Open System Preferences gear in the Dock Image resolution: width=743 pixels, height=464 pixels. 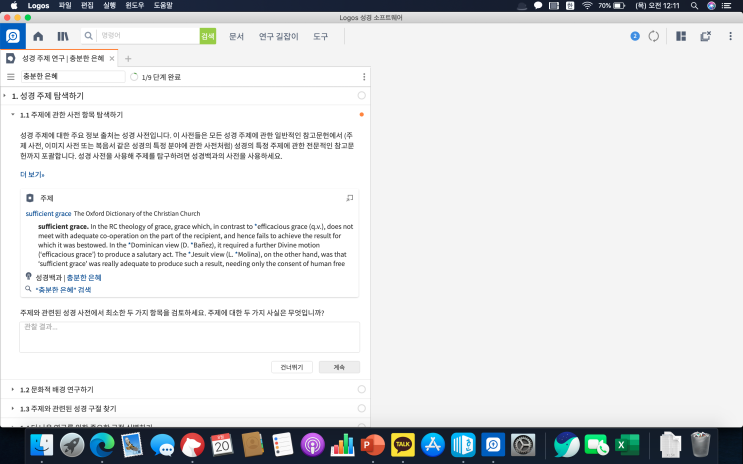click(523, 445)
